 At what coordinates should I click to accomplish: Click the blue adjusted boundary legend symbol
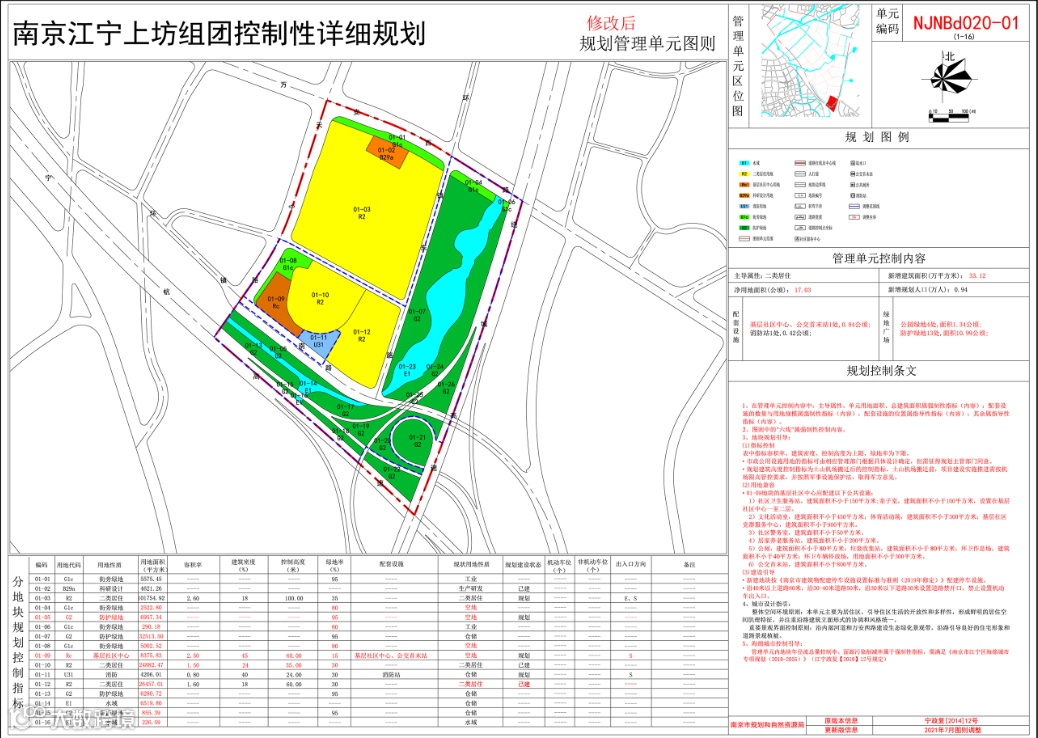coord(854,207)
